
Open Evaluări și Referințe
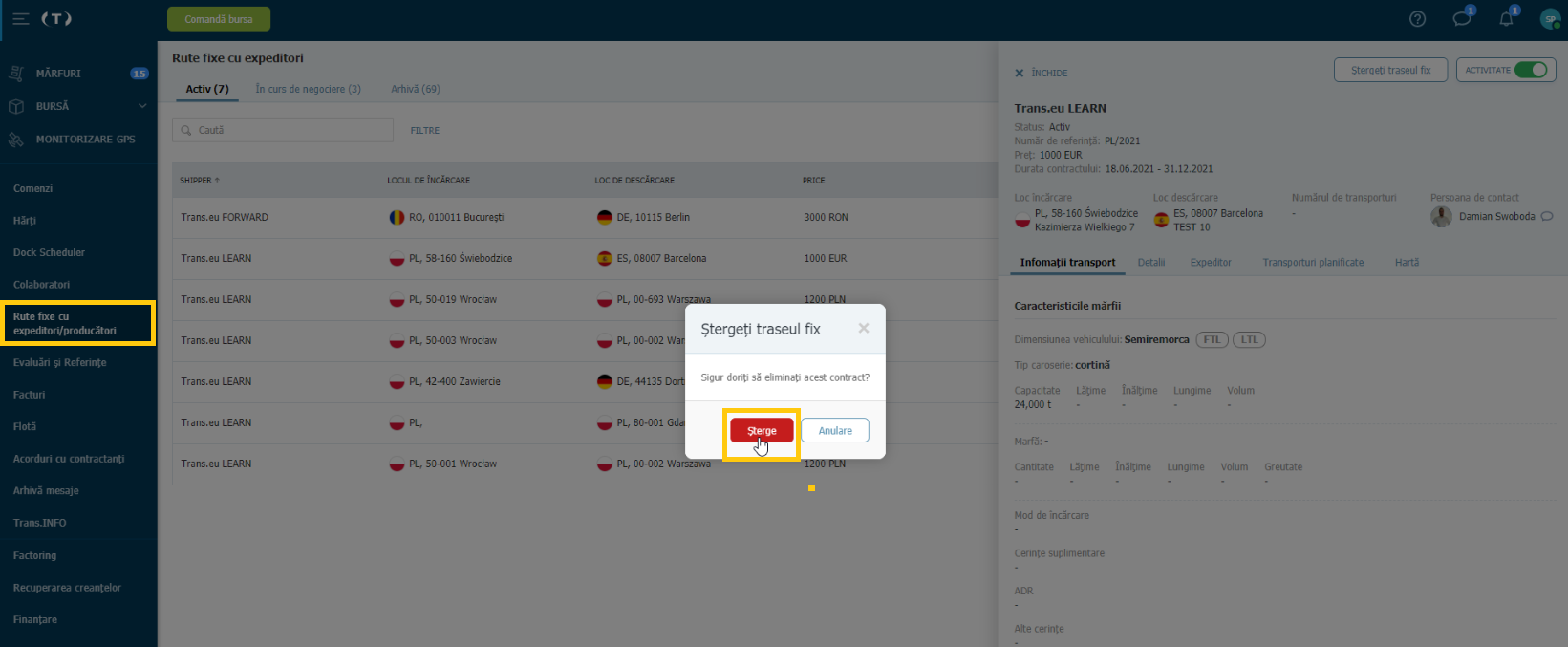[59, 362]
